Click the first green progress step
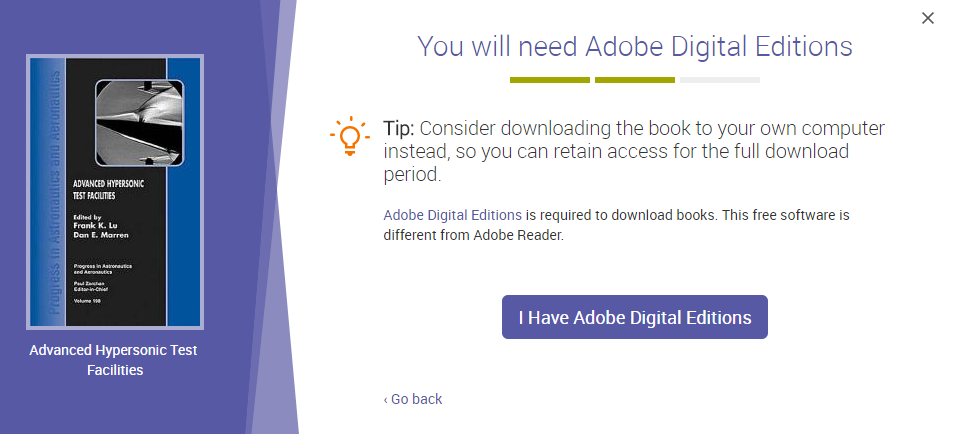The image size is (955, 434). click(549, 80)
